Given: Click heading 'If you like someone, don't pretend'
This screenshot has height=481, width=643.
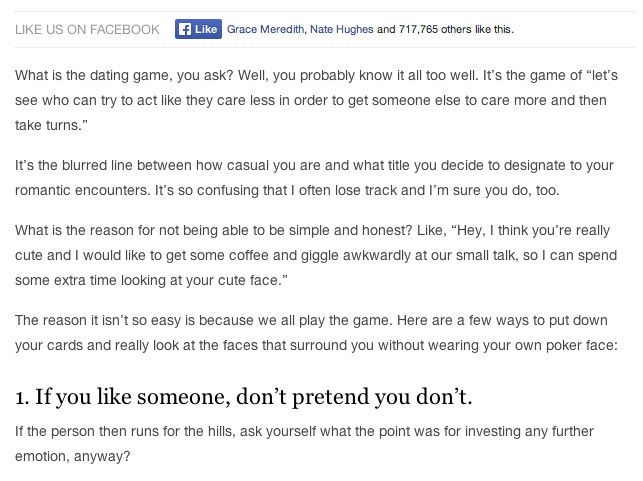Looking at the screenshot, I should pyautogui.click(x=243, y=397).
